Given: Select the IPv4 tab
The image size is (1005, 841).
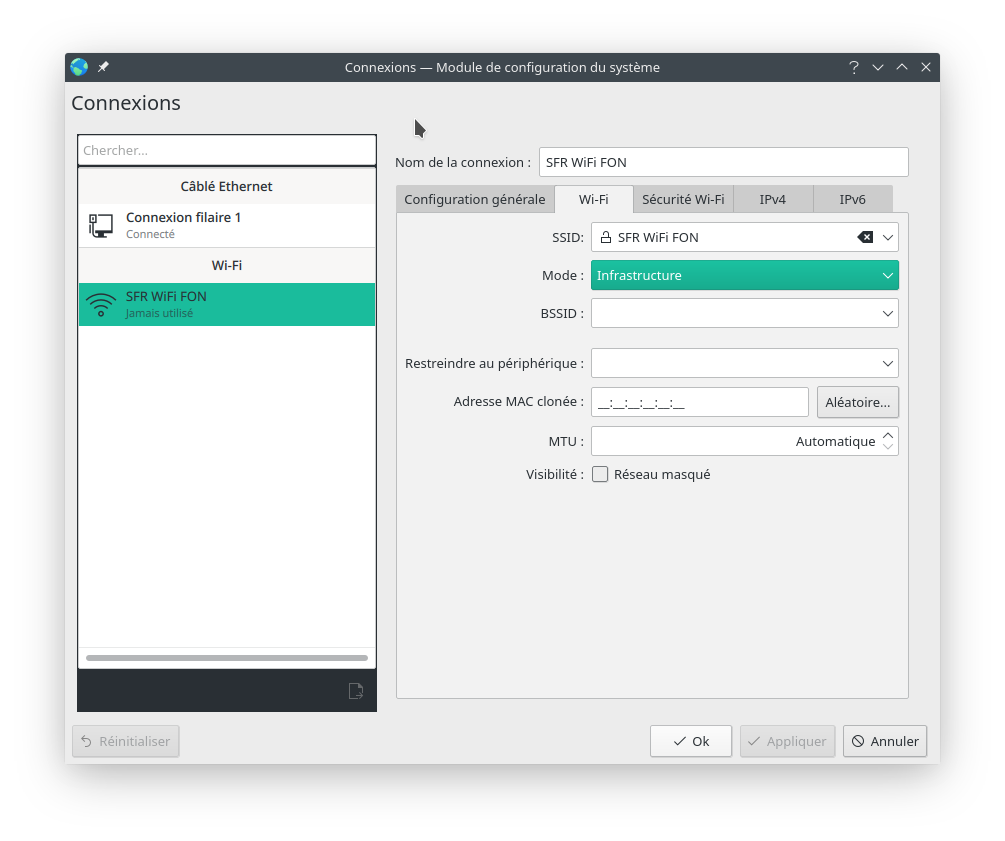Looking at the screenshot, I should [772, 199].
